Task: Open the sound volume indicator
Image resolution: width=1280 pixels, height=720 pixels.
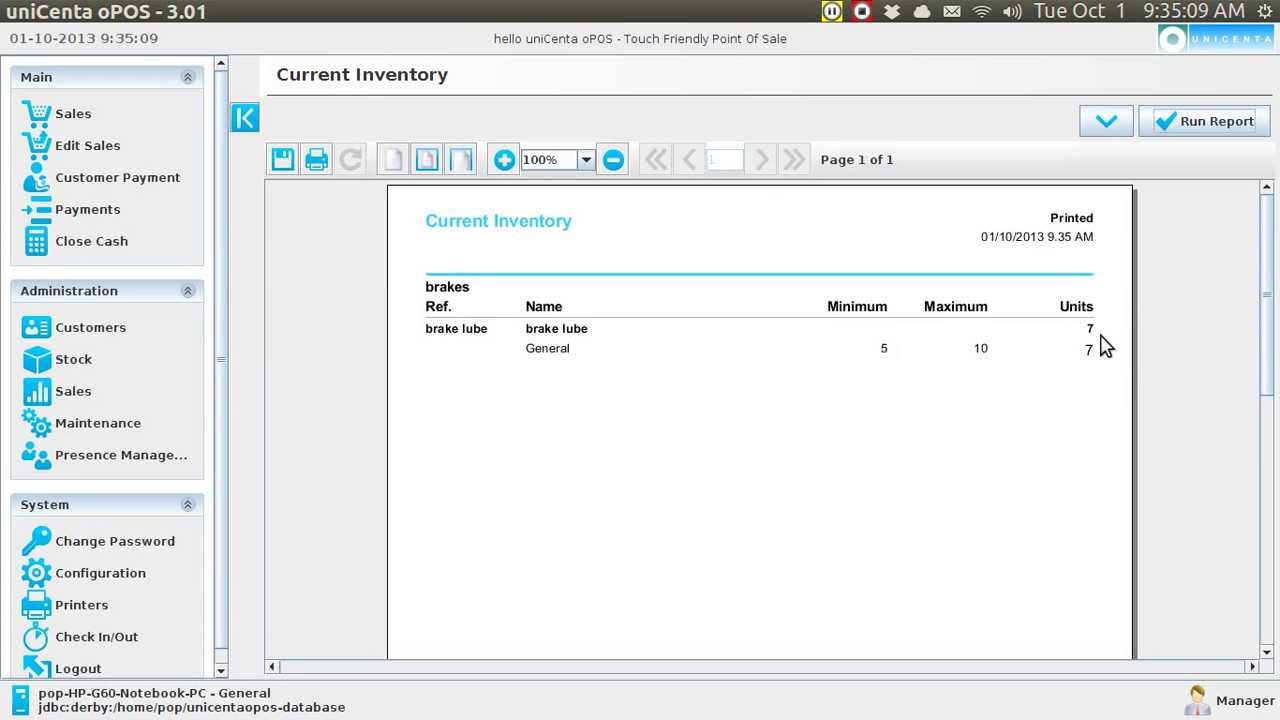Action: [1012, 12]
